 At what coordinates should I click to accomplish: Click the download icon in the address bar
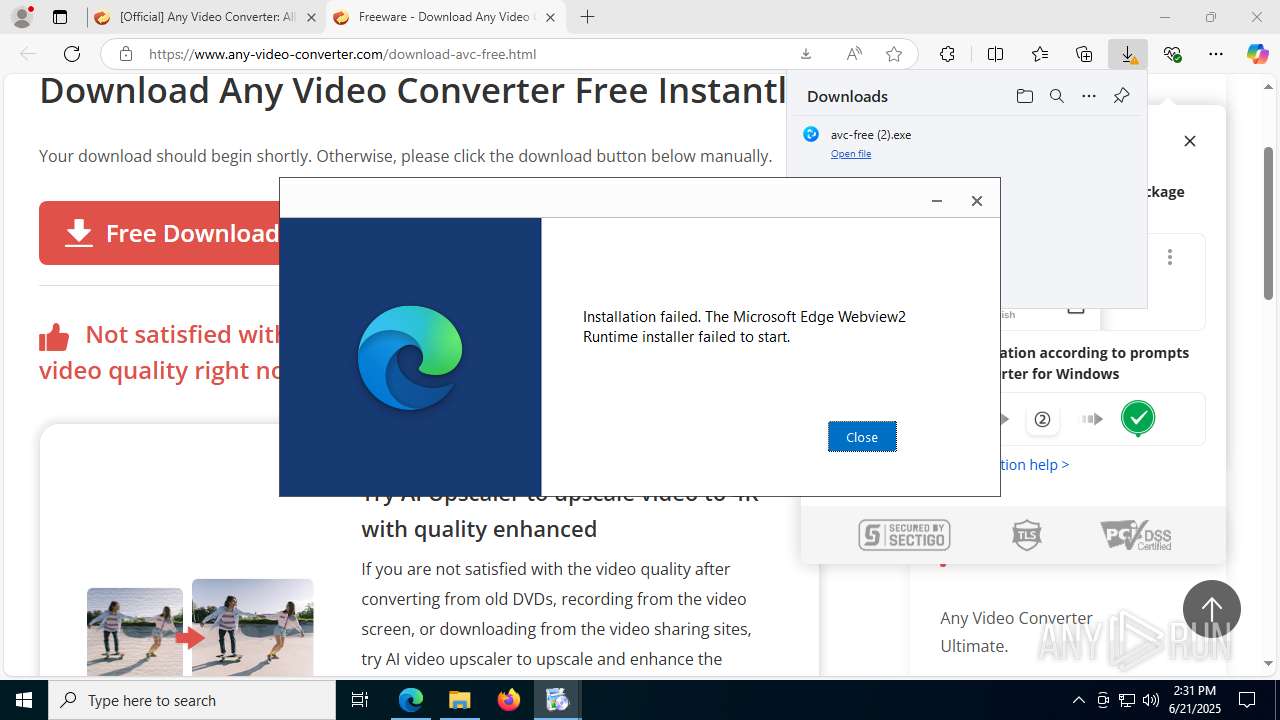[x=806, y=54]
